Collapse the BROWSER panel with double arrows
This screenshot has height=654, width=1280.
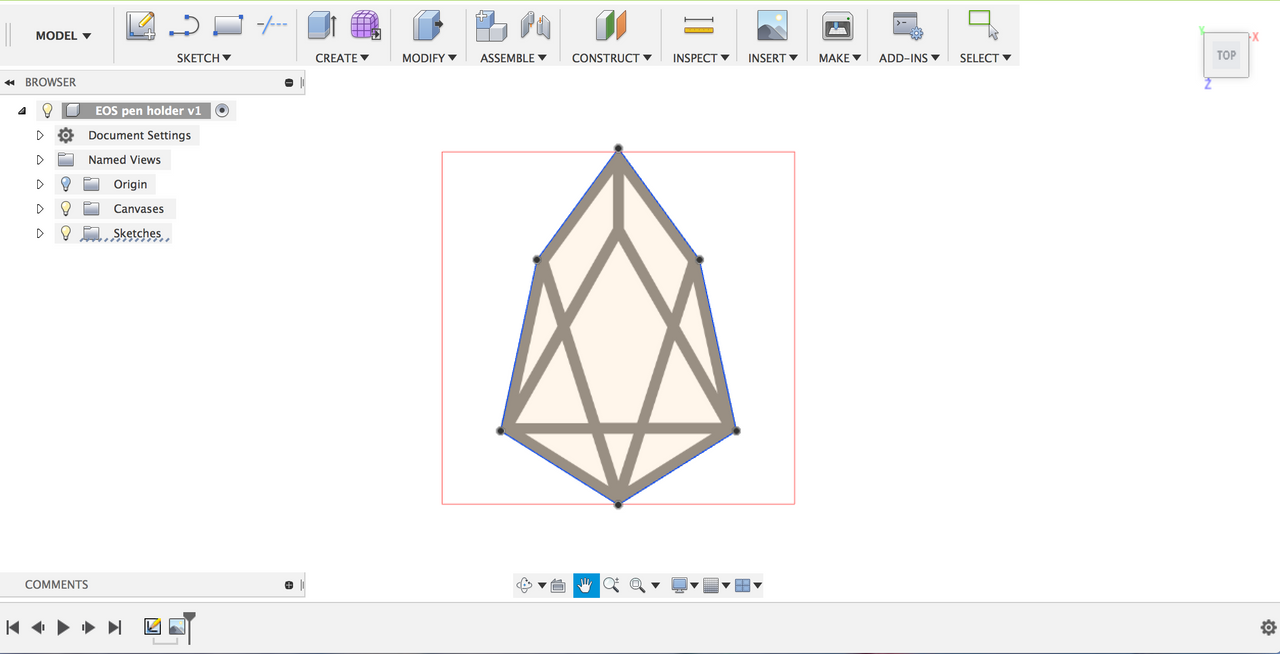point(9,82)
